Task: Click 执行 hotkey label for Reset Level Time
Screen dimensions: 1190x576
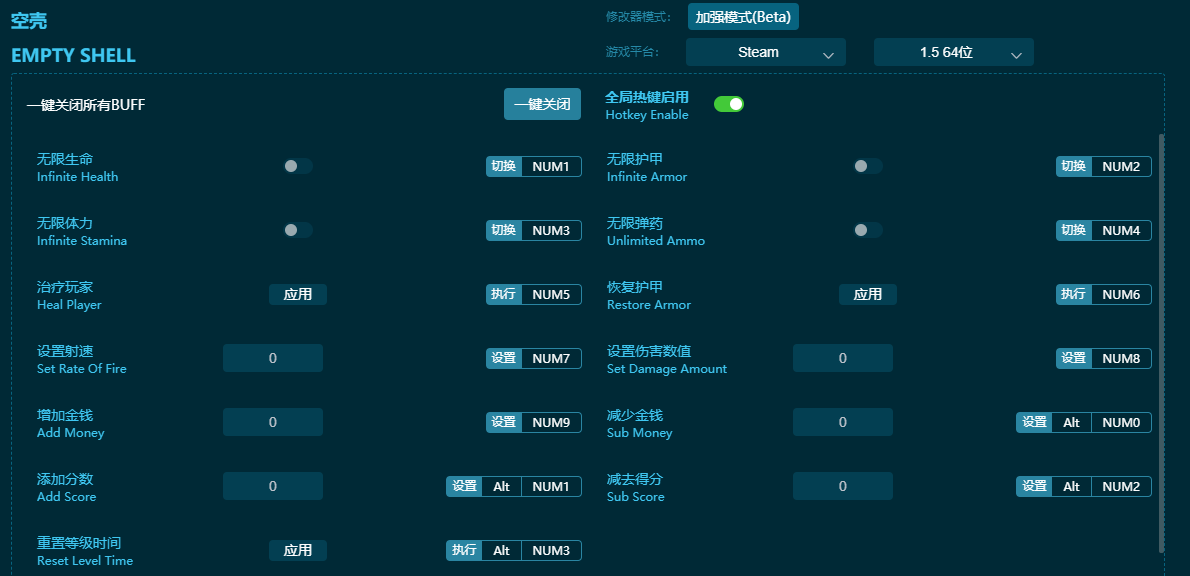Action: click(464, 550)
